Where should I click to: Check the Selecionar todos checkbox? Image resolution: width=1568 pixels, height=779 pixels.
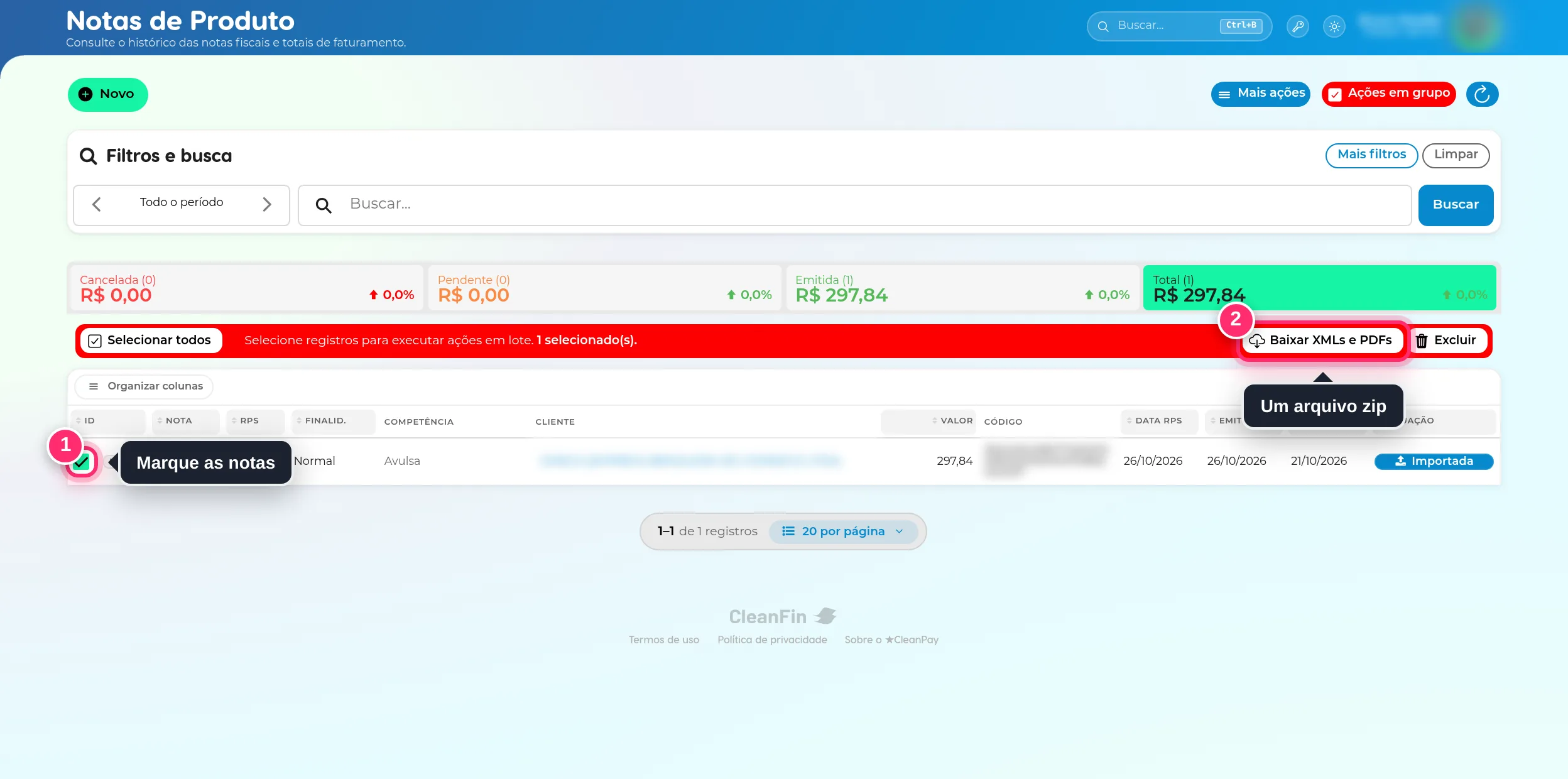click(x=95, y=340)
